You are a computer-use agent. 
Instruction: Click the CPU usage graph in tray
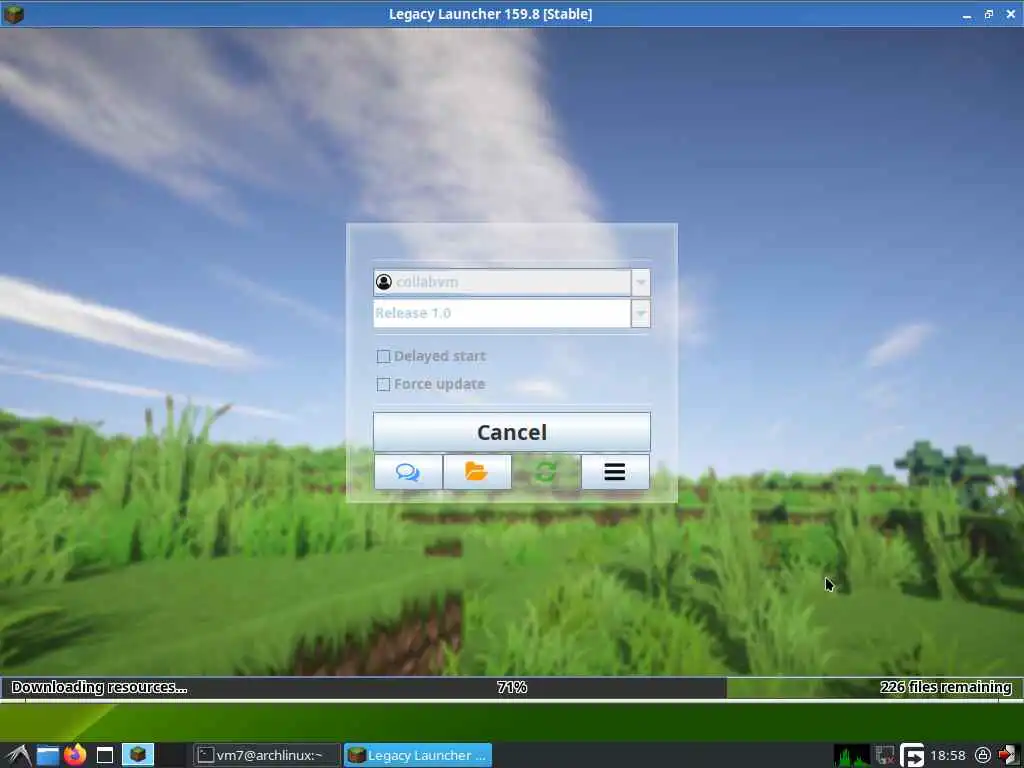(x=852, y=756)
